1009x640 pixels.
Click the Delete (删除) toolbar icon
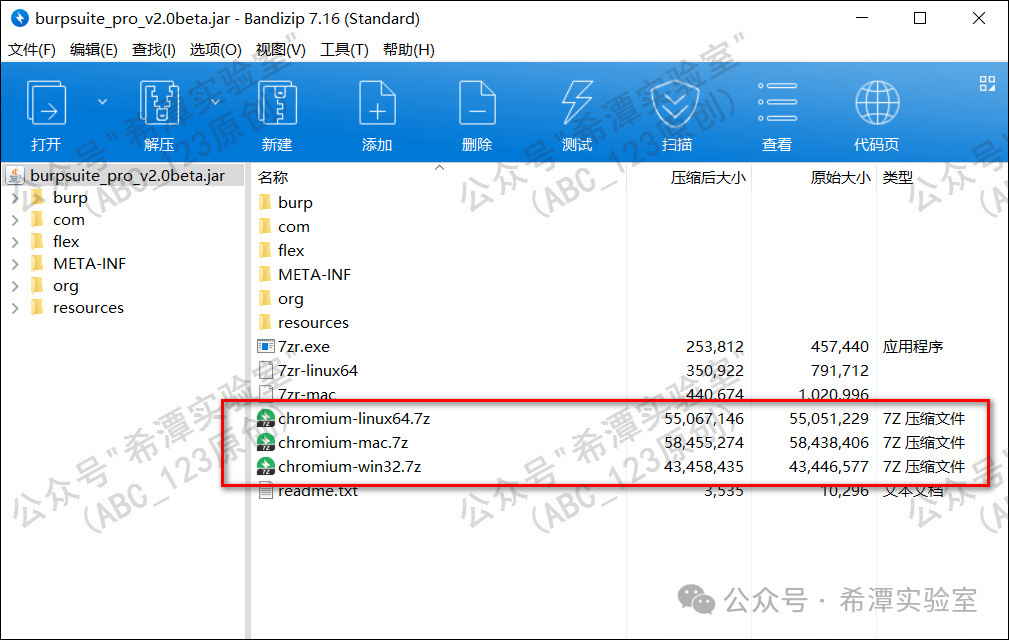pyautogui.click(x=477, y=103)
